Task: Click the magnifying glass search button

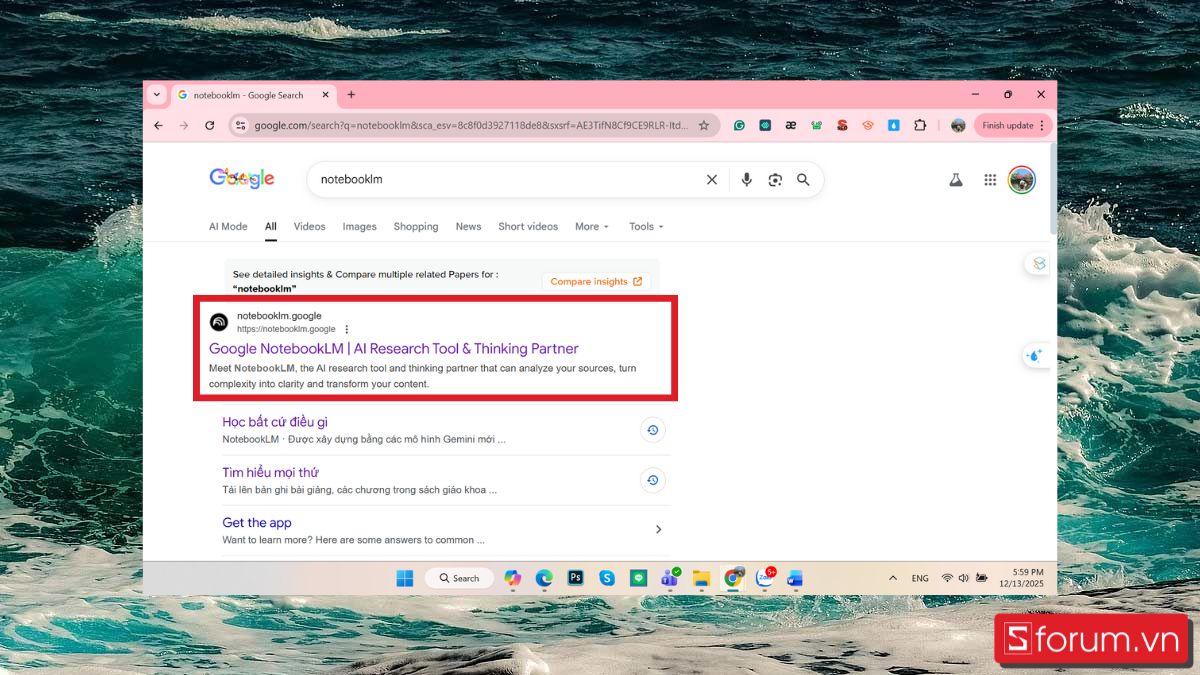Action: [x=803, y=180]
